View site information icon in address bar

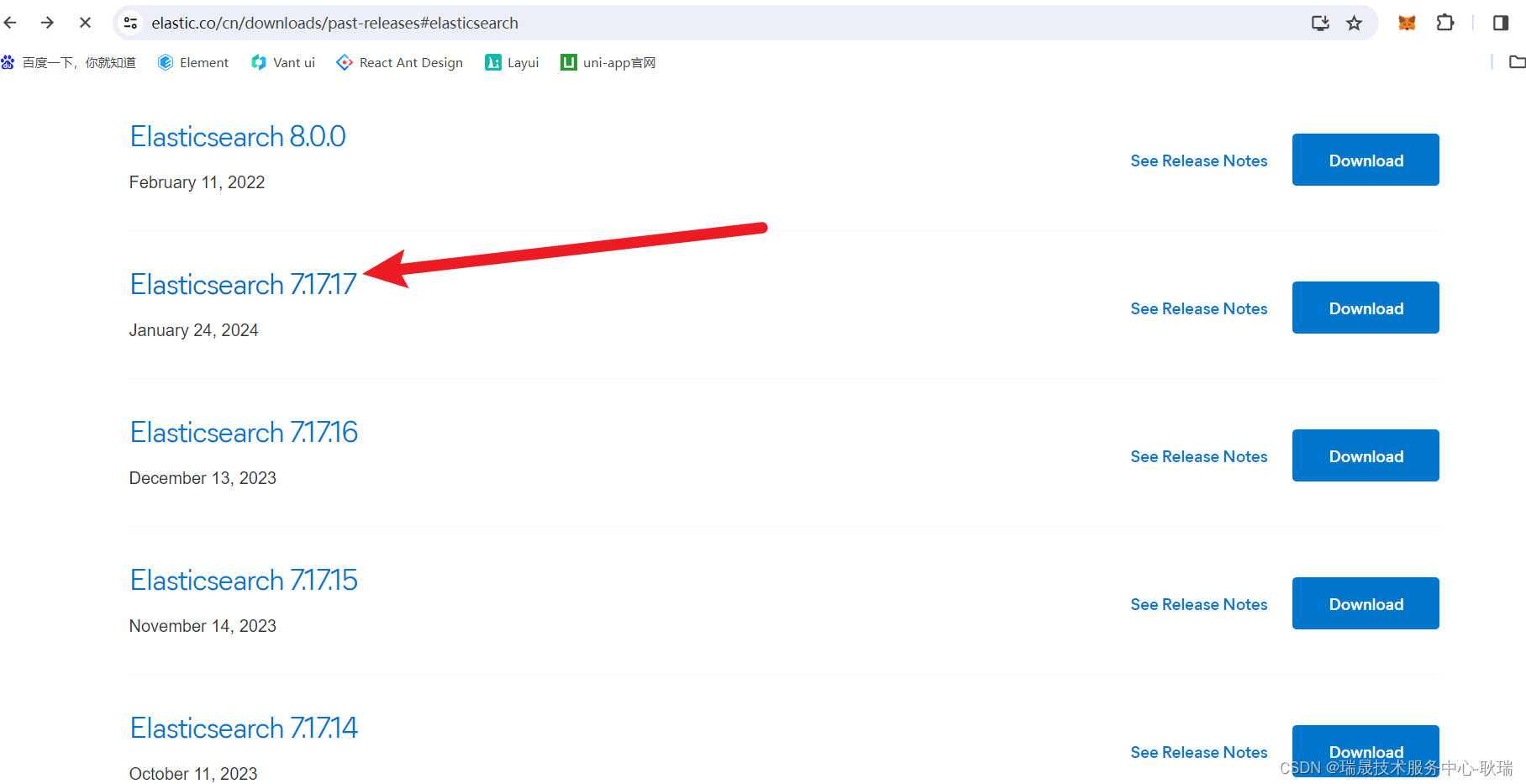coord(130,23)
